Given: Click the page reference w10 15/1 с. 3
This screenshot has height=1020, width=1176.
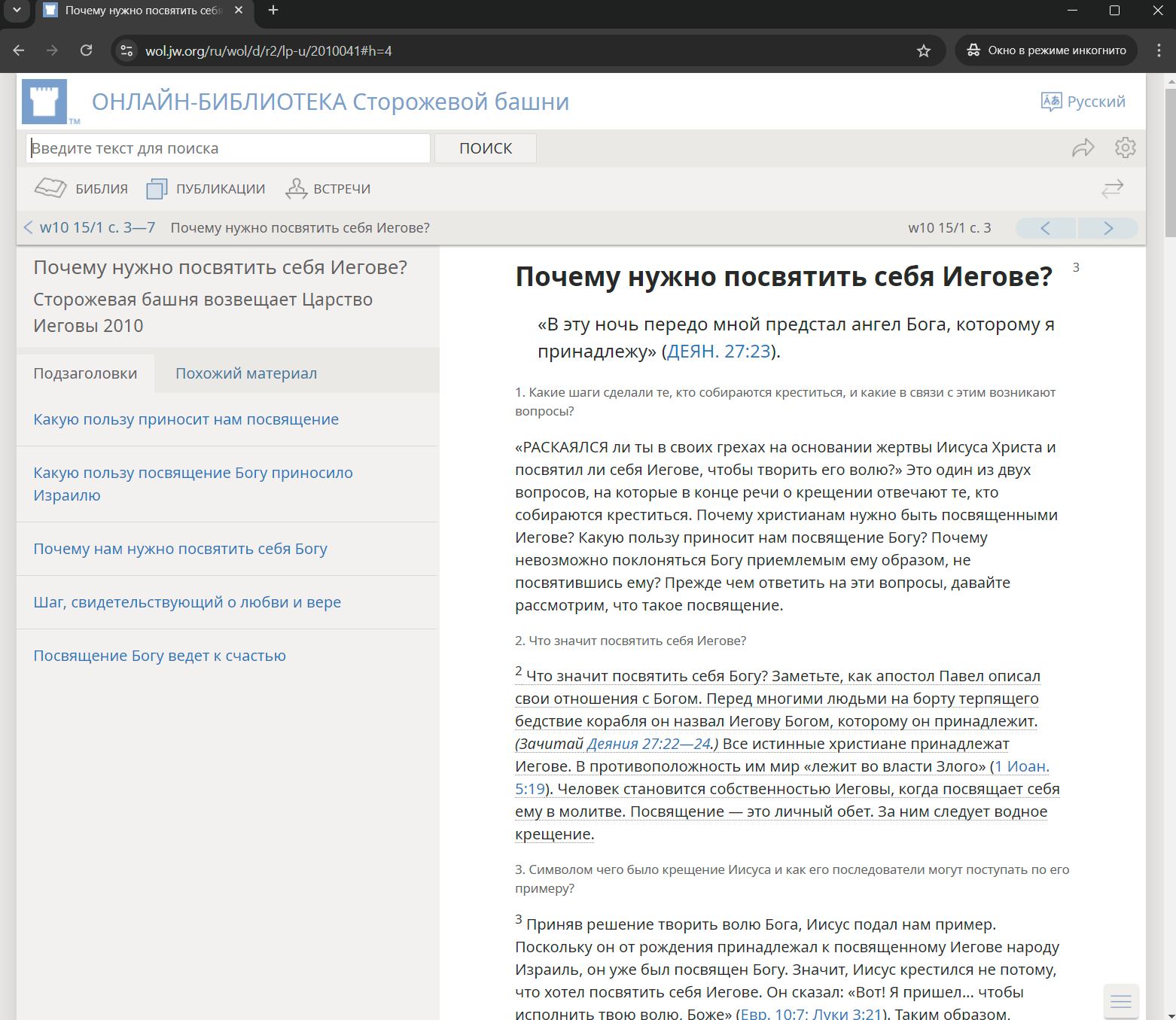Looking at the screenshot, I should point(949,227).
